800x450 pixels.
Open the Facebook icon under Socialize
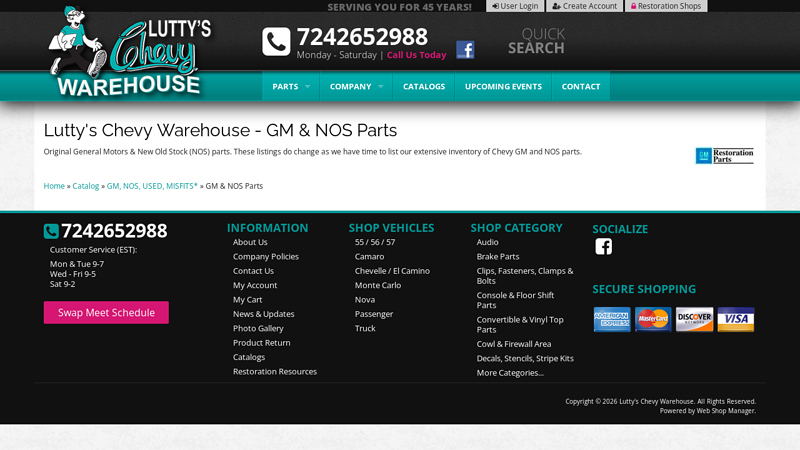coord(603,247)
